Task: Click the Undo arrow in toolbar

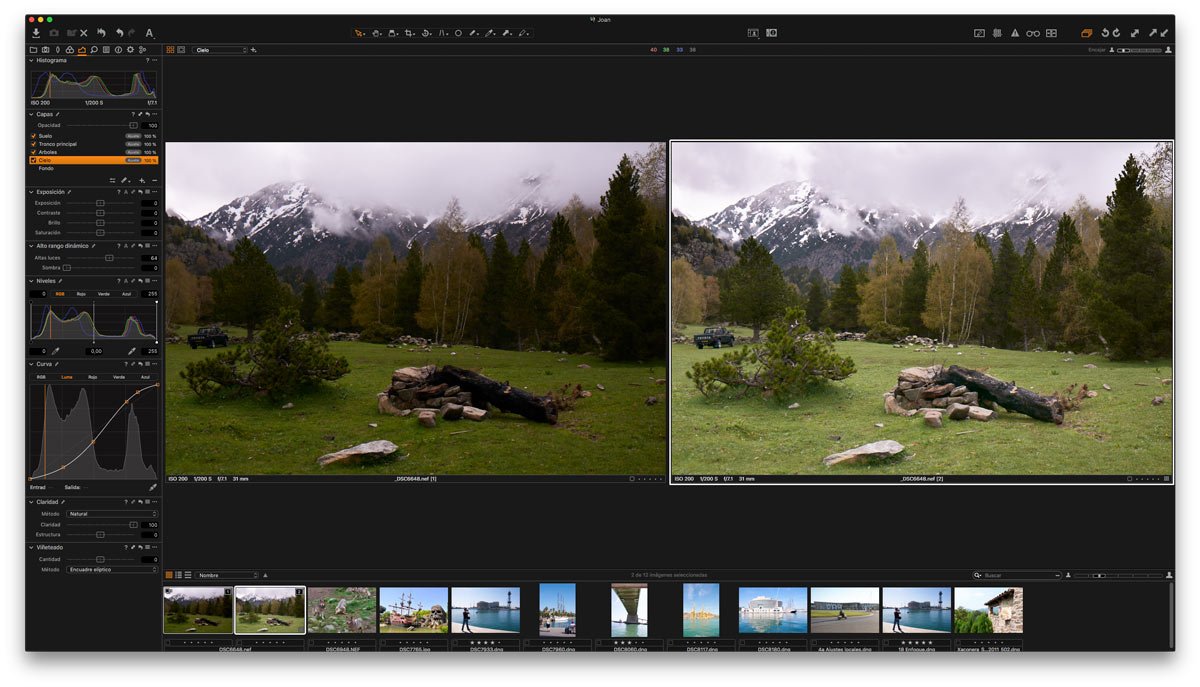Action: 119,33
